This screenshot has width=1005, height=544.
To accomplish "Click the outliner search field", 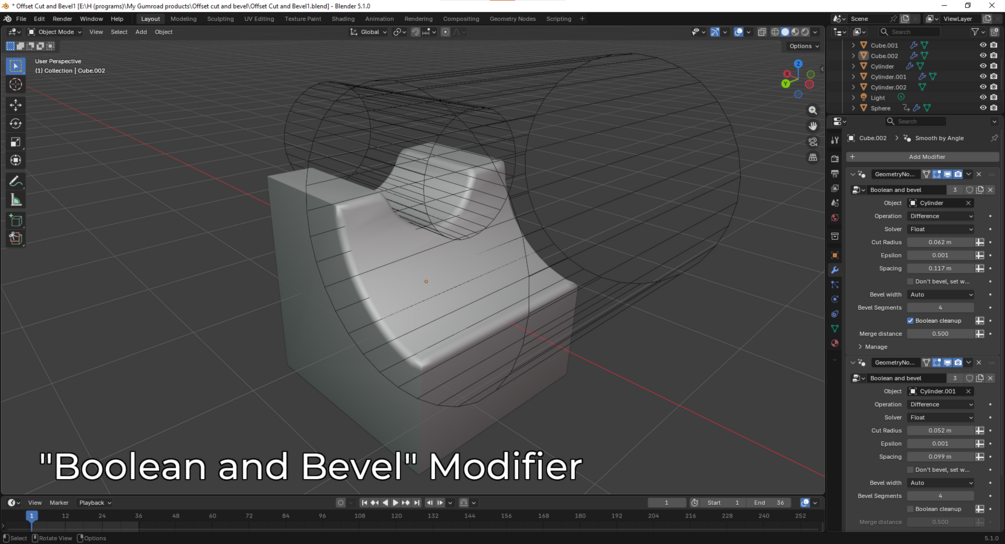I will coord(909,32).
